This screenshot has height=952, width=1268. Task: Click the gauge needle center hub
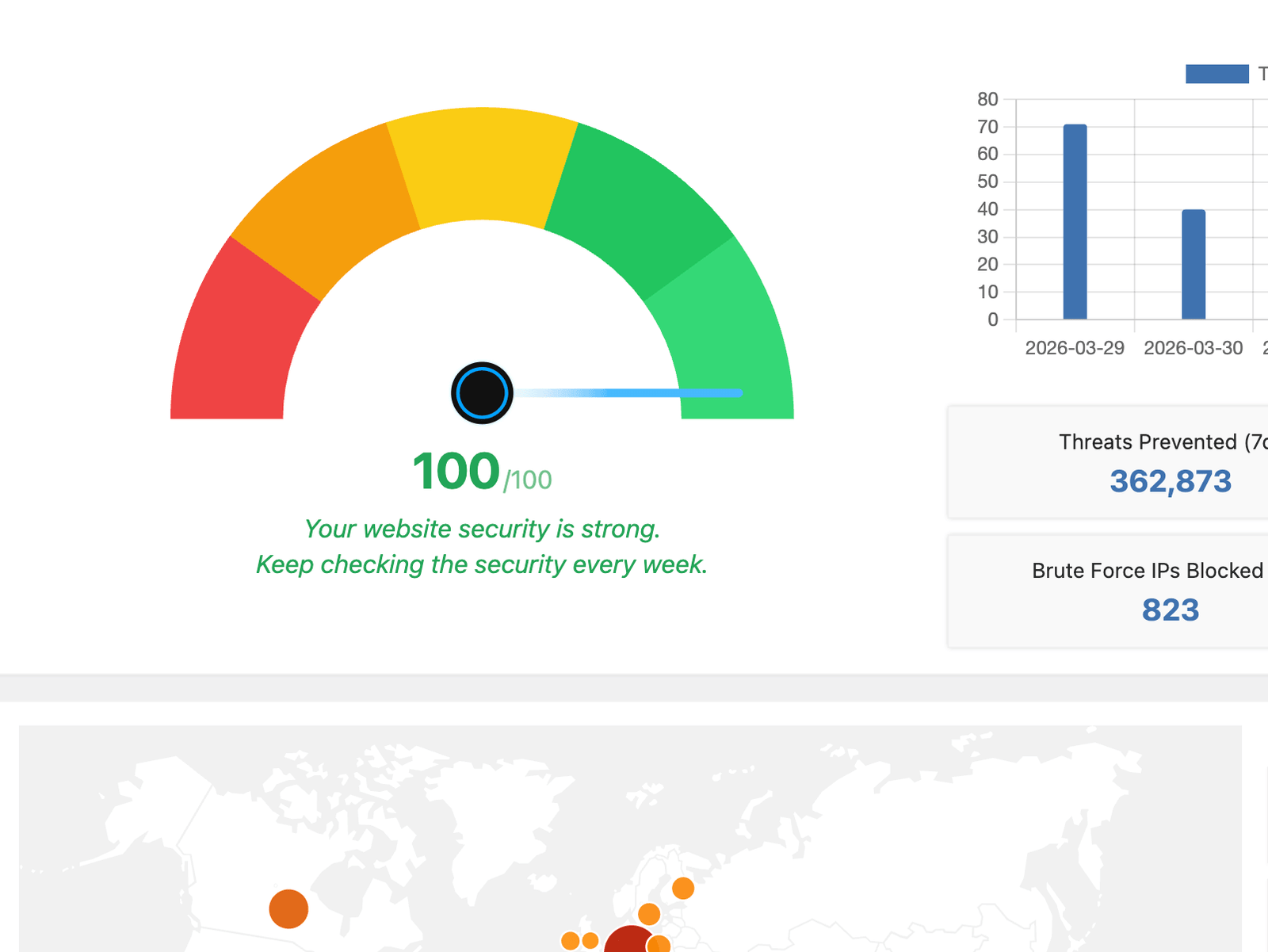tap(482, 392)
